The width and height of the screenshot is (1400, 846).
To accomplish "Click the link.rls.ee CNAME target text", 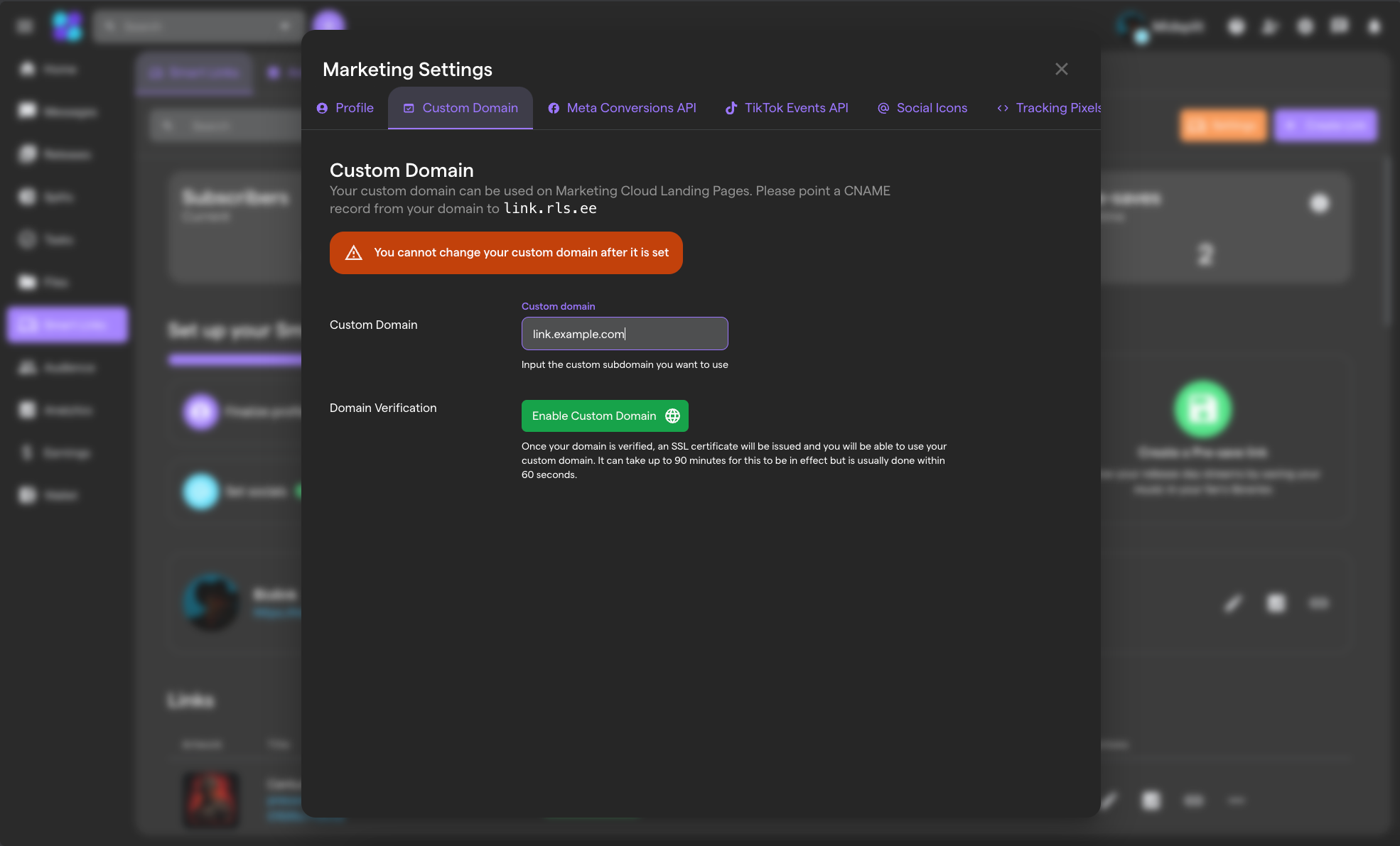I will tap(550, 209).
